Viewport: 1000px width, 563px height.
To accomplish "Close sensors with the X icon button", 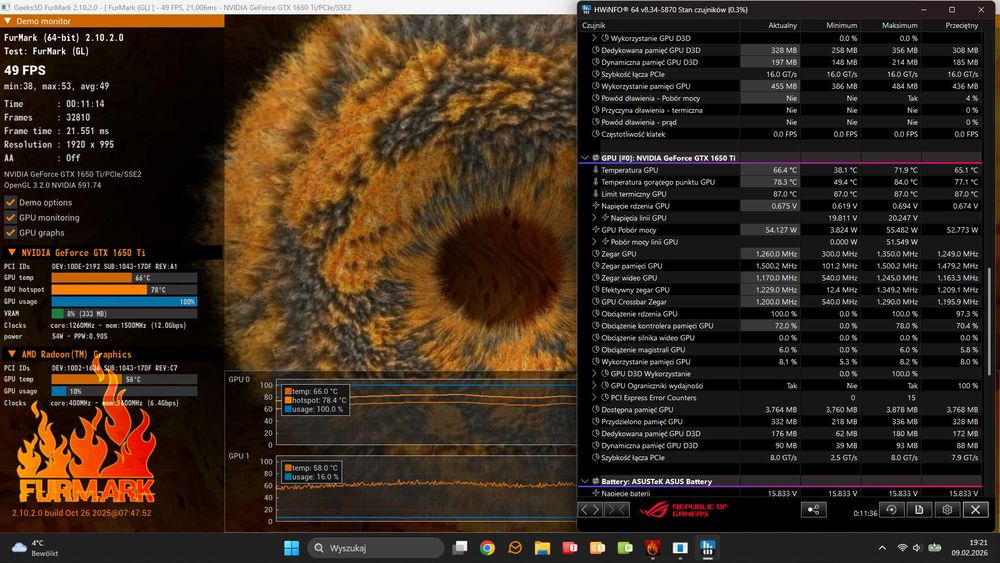I will coord(974,510).
